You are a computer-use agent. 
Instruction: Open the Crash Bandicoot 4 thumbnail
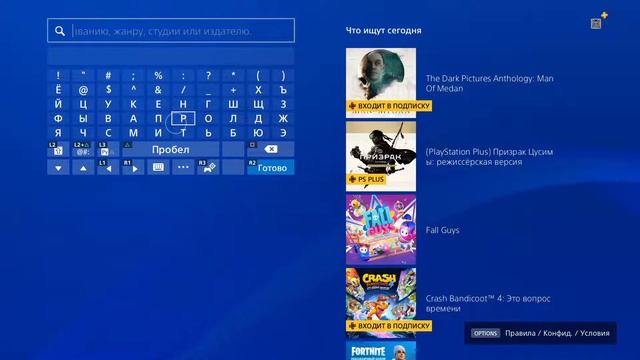pos(381,303)
